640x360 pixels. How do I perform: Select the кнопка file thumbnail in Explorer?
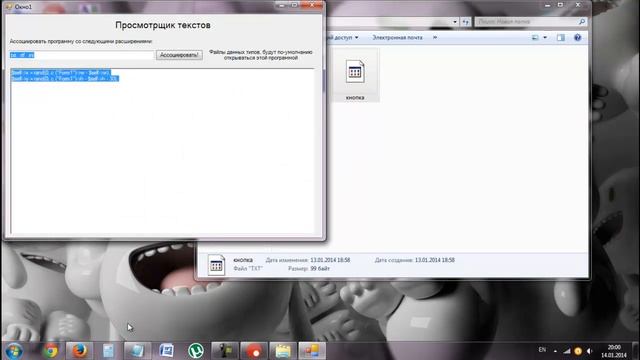point(355,76)
